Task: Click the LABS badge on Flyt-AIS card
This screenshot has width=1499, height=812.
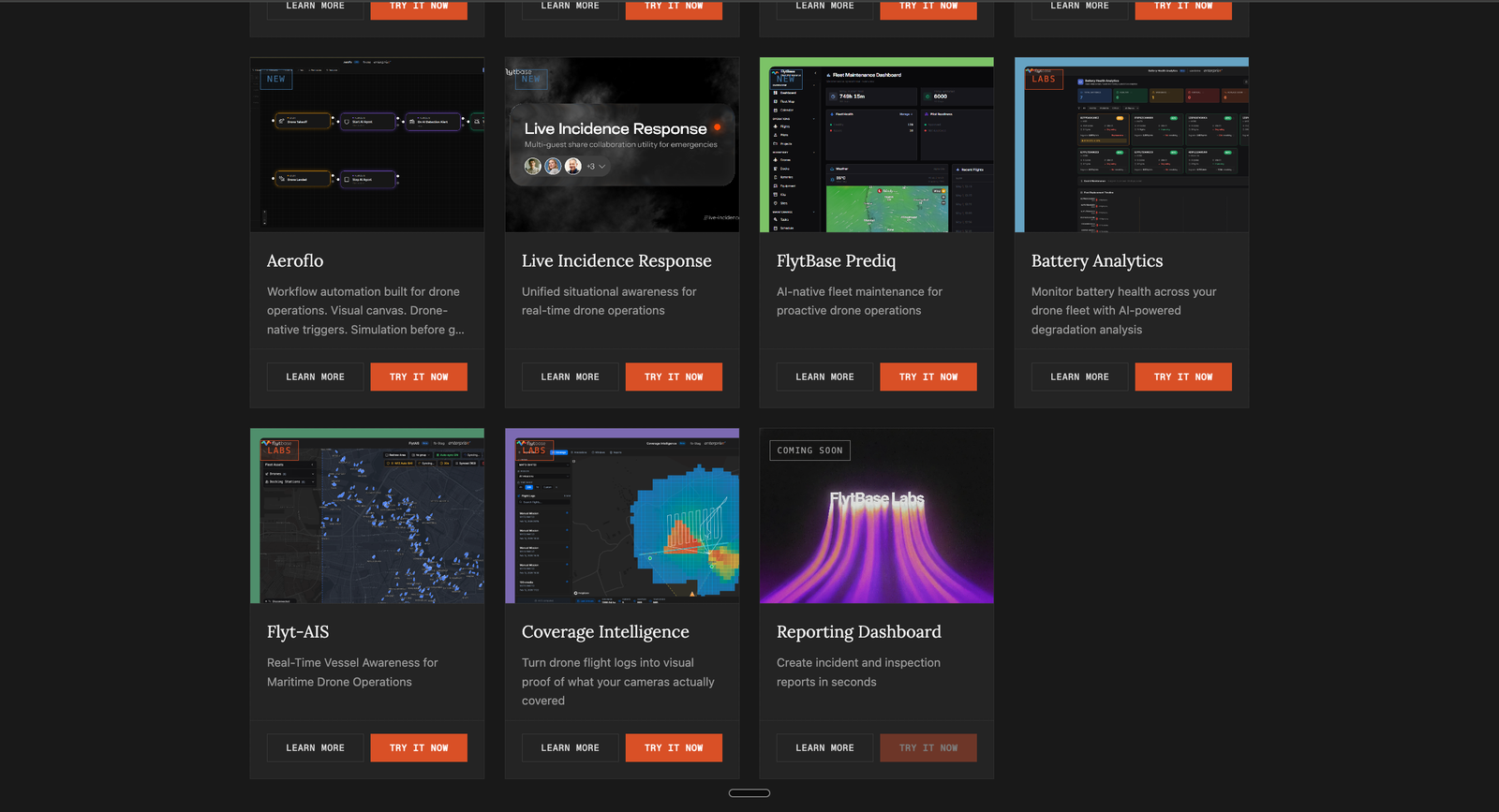Action: [x=279, y=450]
